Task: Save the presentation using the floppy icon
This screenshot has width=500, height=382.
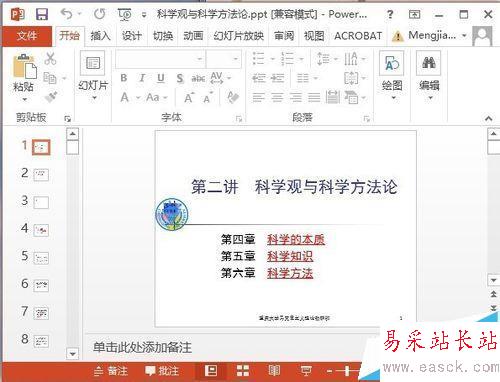Action: 42,14
